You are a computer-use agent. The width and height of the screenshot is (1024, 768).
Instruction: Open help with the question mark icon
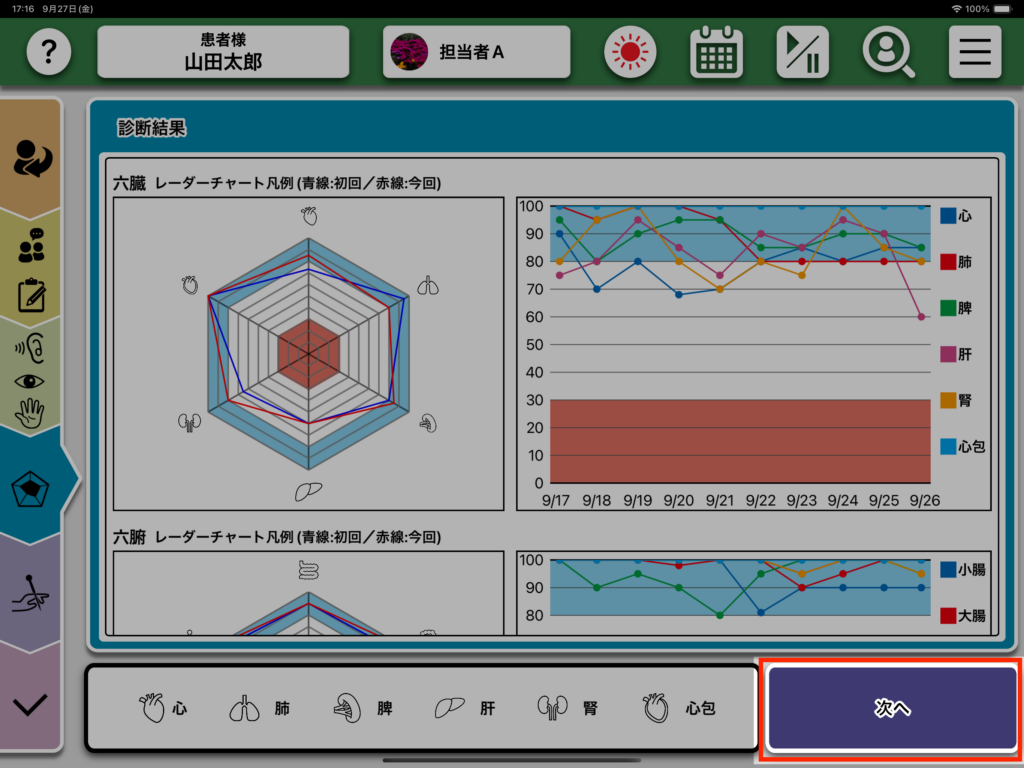click(48, 52)
